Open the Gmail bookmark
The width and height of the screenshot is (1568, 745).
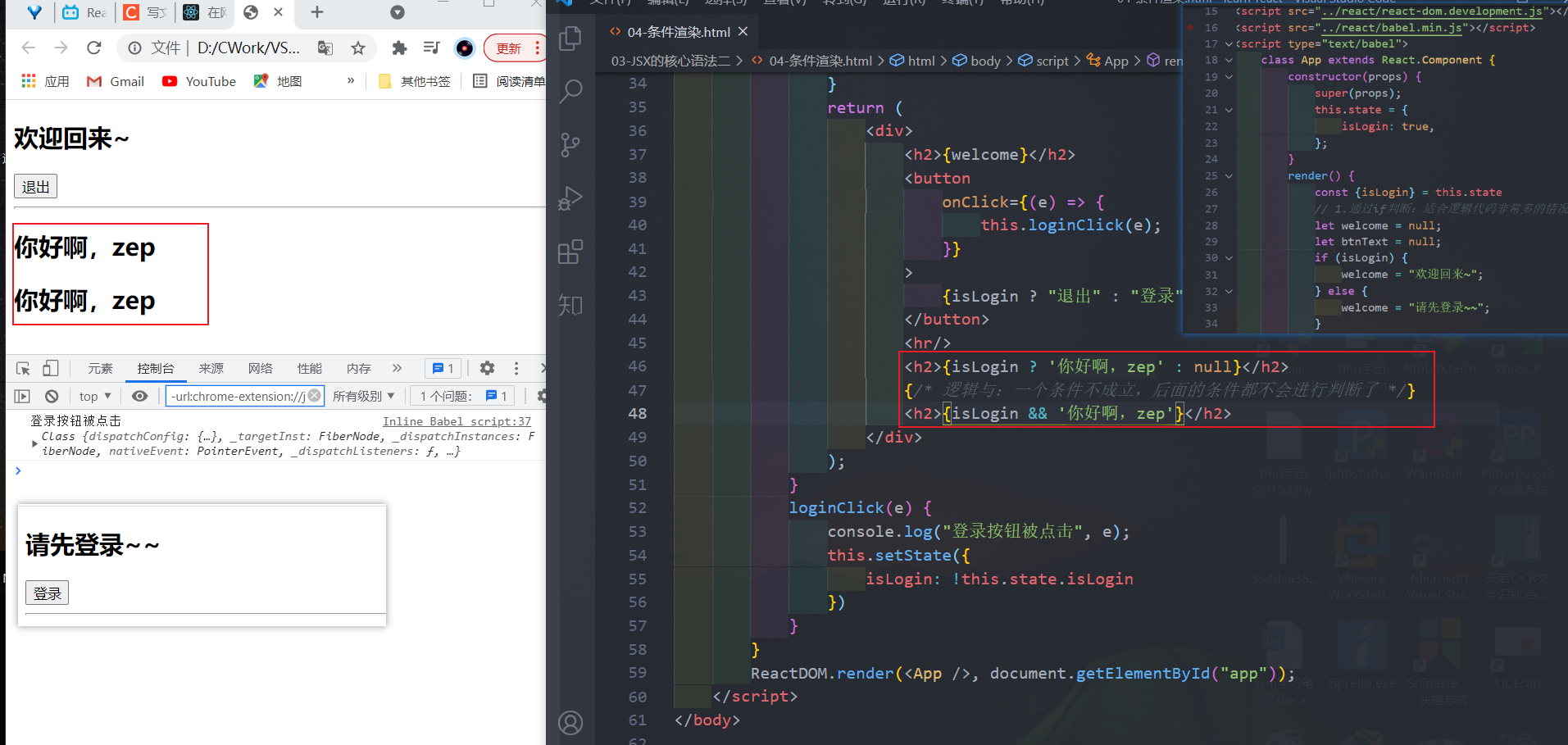(x=116, y=81)
